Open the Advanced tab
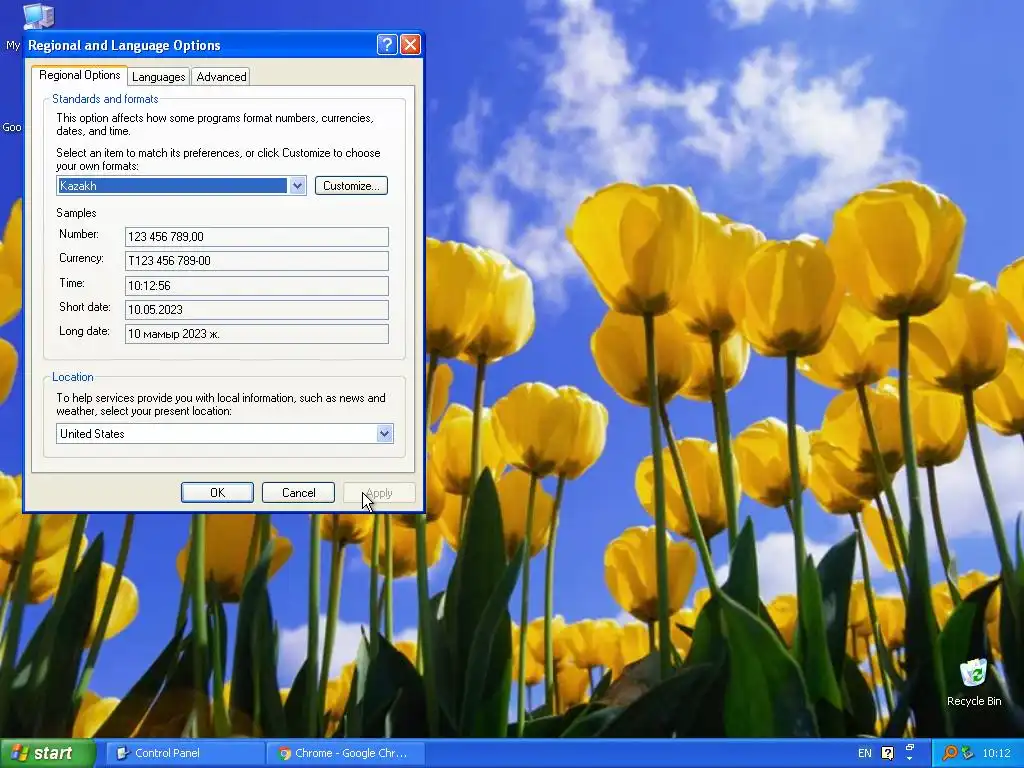 click(x=221, y=77)
